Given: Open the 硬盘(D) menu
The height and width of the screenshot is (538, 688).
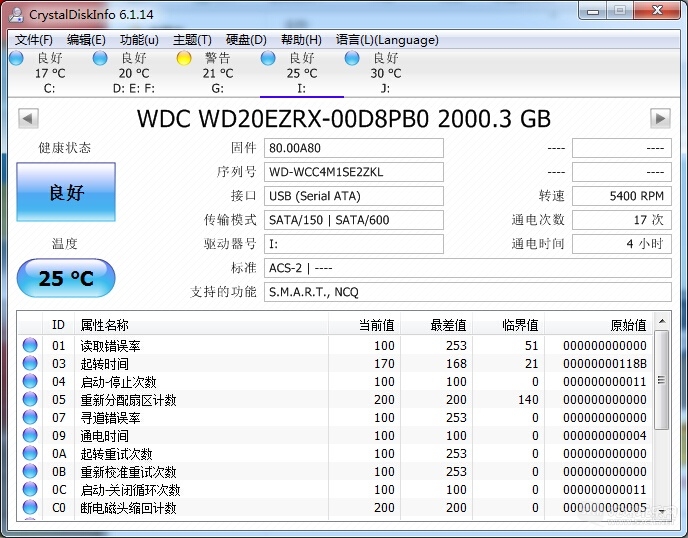Looking at the screenshot, I should pos(246,40).
